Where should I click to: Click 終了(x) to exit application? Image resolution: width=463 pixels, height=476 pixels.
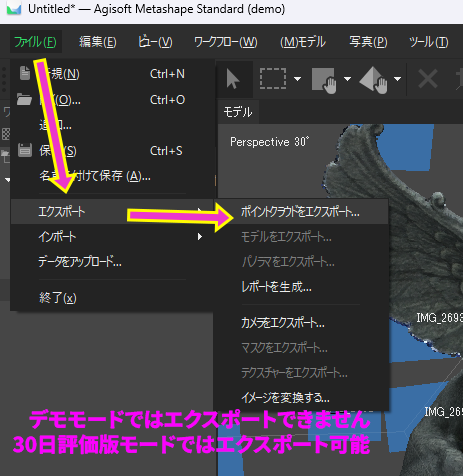(58, 298)
